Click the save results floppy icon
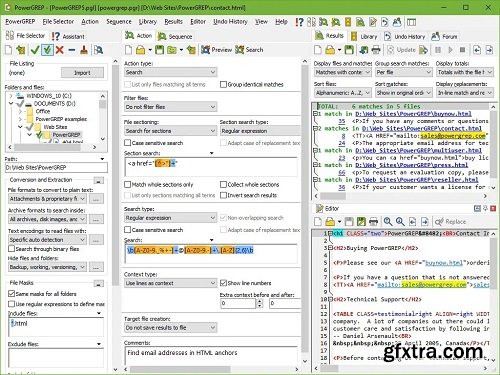The image size is (500, 375). (349, 50)
